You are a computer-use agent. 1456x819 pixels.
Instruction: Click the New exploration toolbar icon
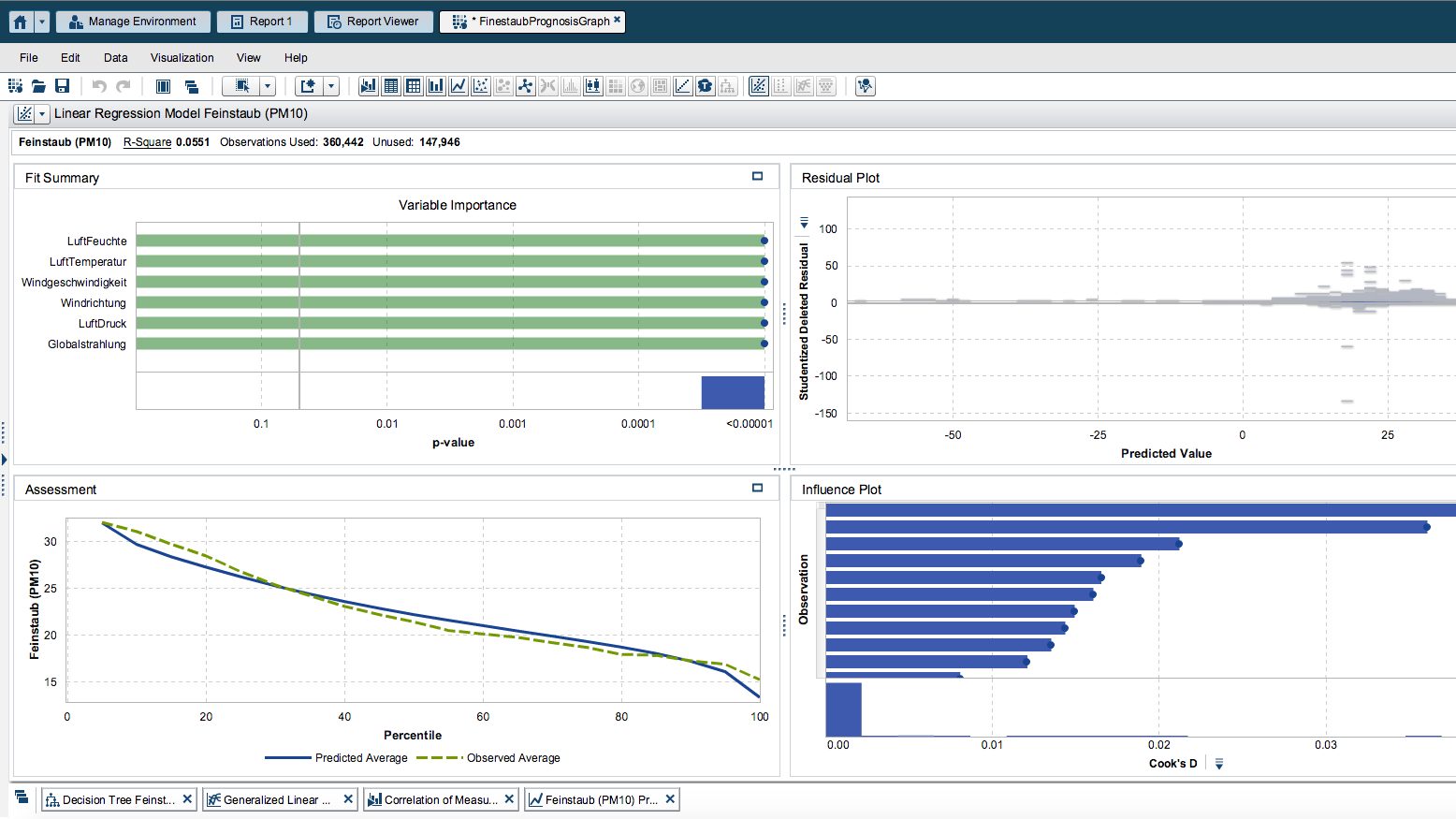click(x=16, y=86)
